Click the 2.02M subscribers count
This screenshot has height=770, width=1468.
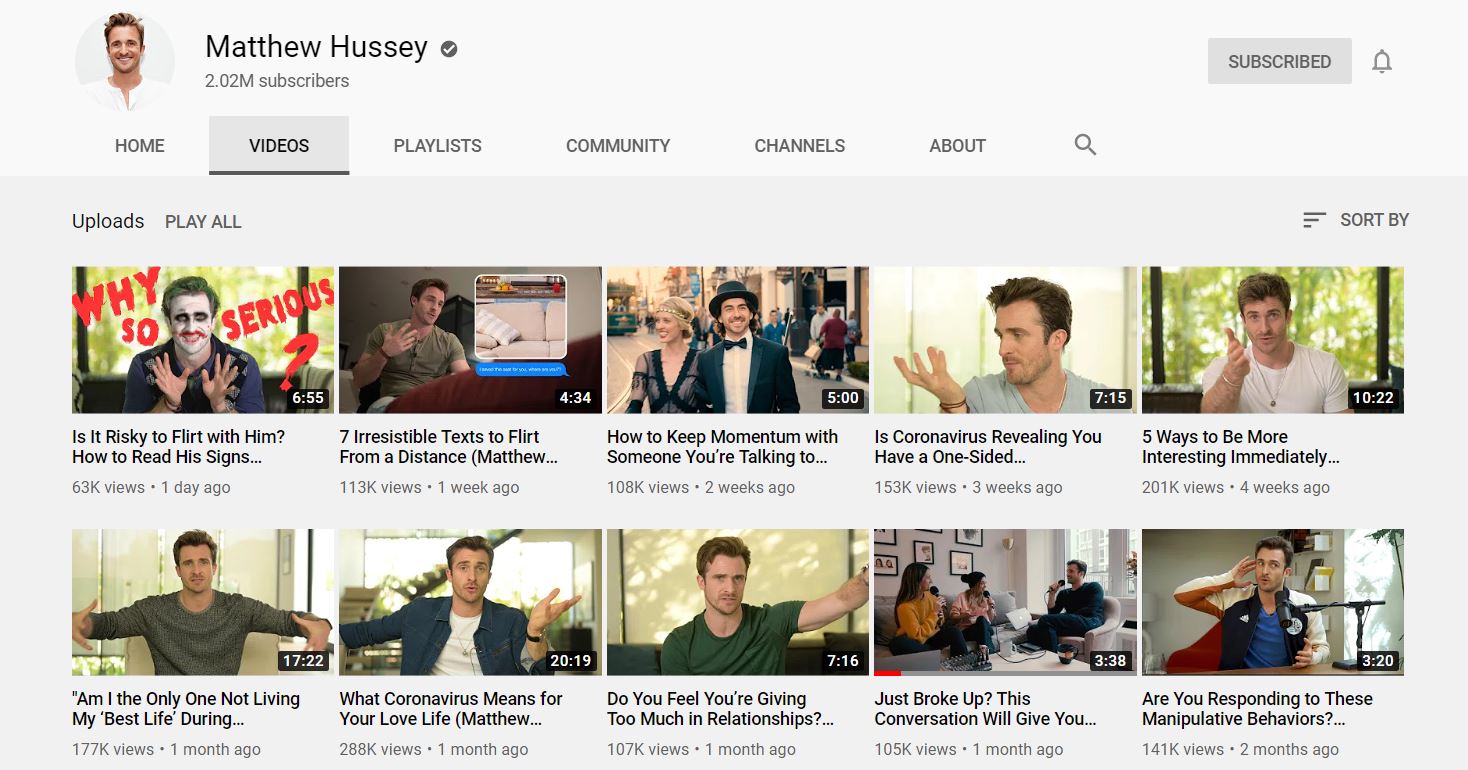tap(277, 81)
